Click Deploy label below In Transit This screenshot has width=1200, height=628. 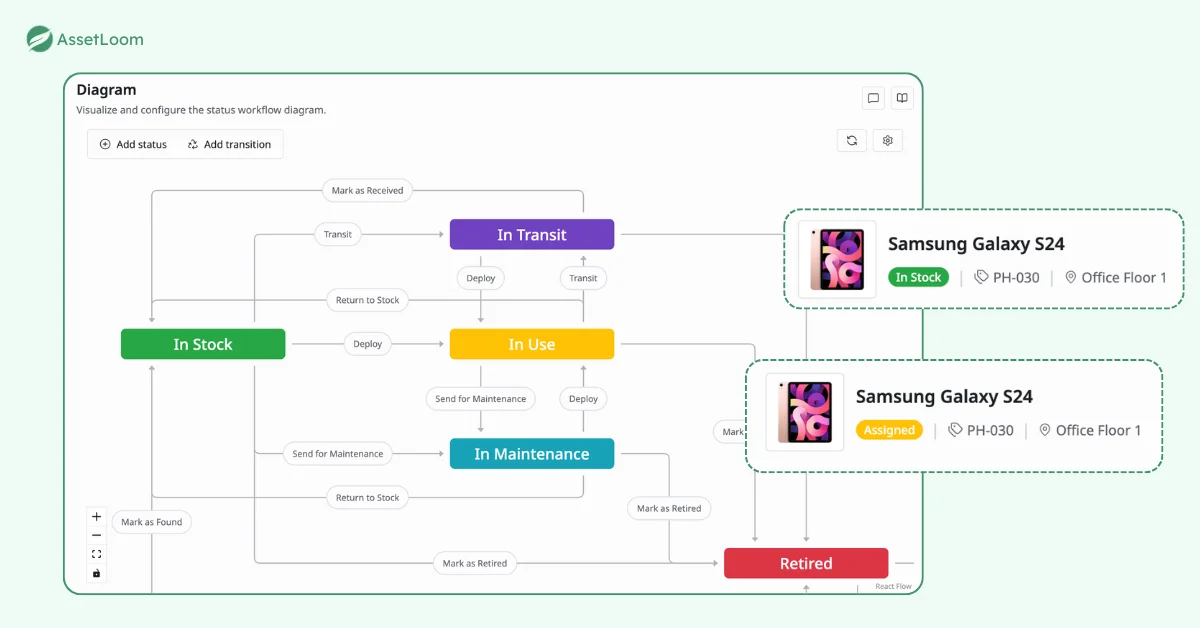click(481, 278)
